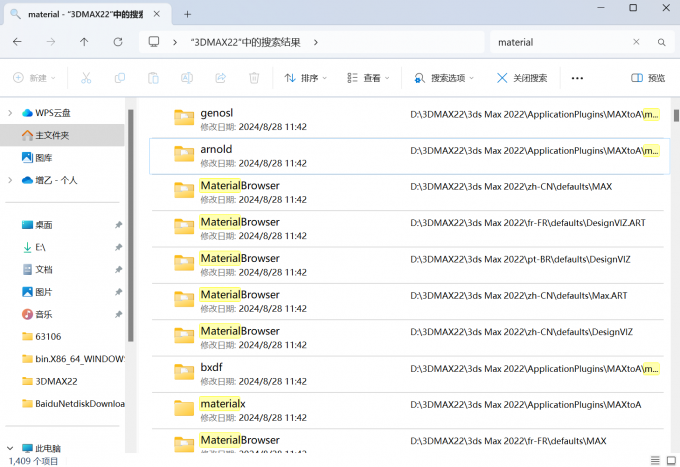Click the magnifier search icon
Viewport: 680px width, 467px height.
[x=661, y=42]
